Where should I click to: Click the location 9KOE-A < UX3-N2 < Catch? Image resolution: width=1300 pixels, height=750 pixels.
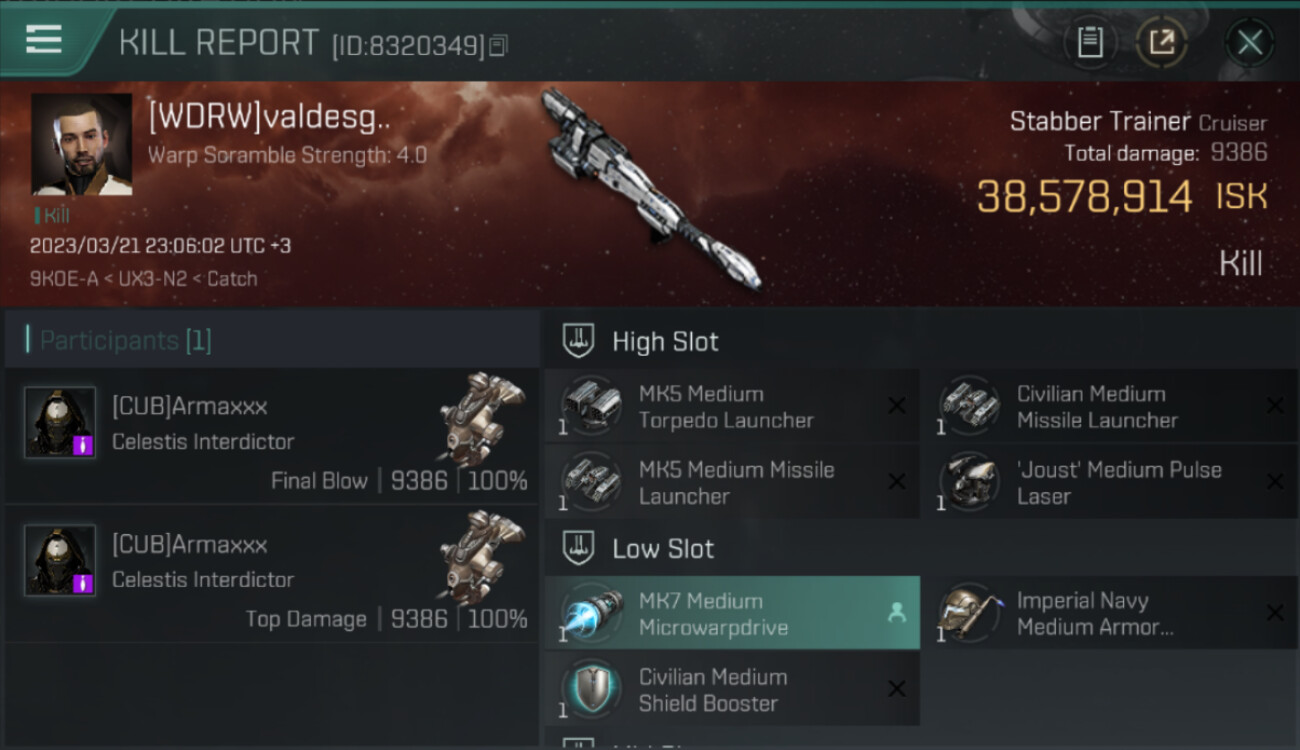click(143, 278)
